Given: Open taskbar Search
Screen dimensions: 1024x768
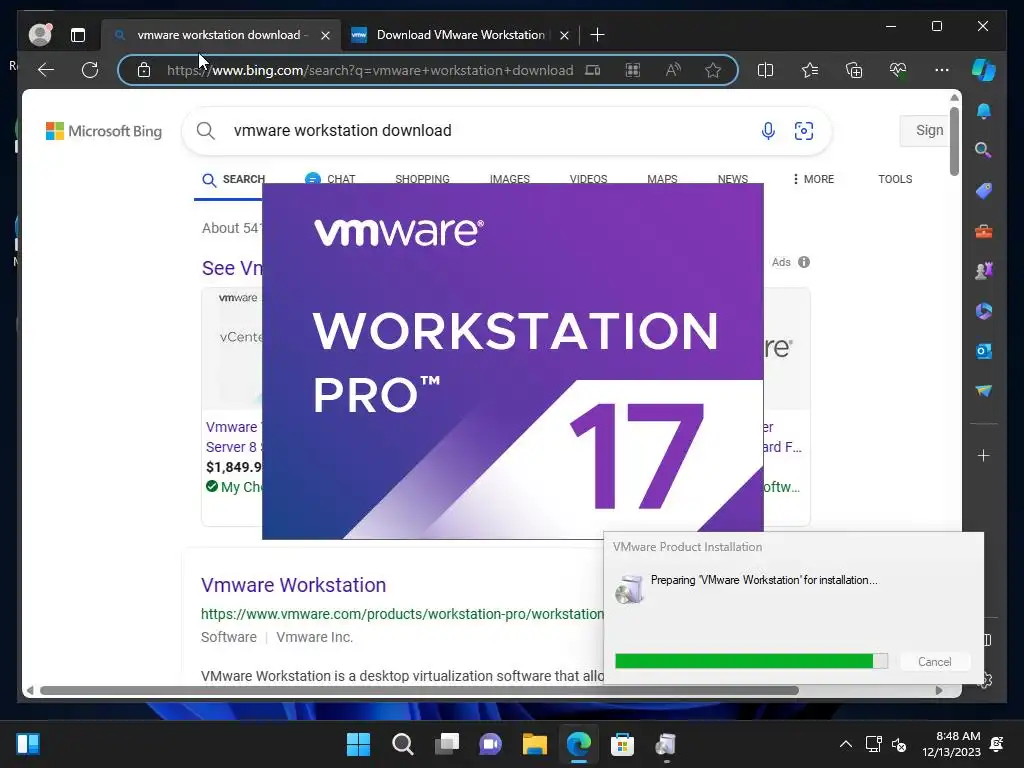Looking at the screenshot, I should pyautogui.click(x=402, y=744).
